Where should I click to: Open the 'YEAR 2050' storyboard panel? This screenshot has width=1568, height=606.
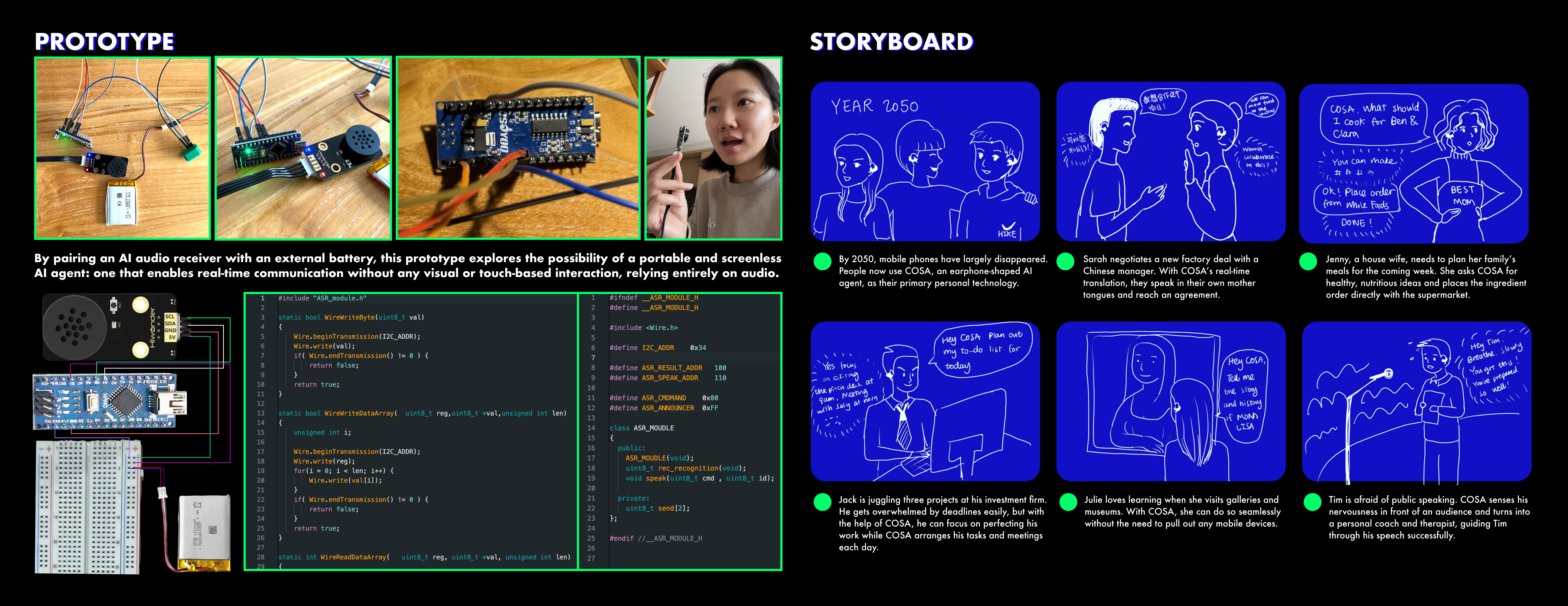(925, 162)
